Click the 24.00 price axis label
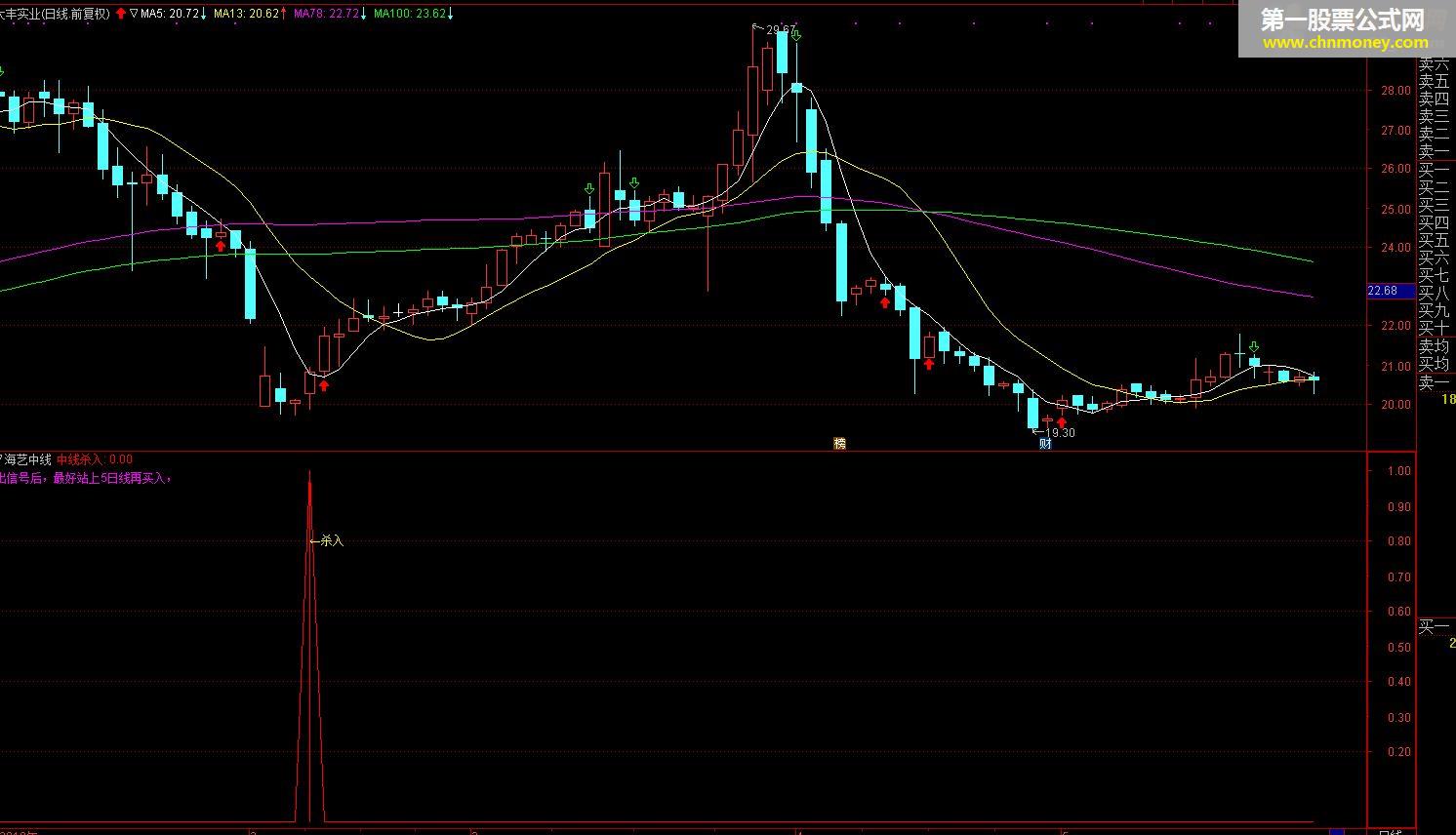Viewport: 1456px width, 835px height. pos(1396,248)
